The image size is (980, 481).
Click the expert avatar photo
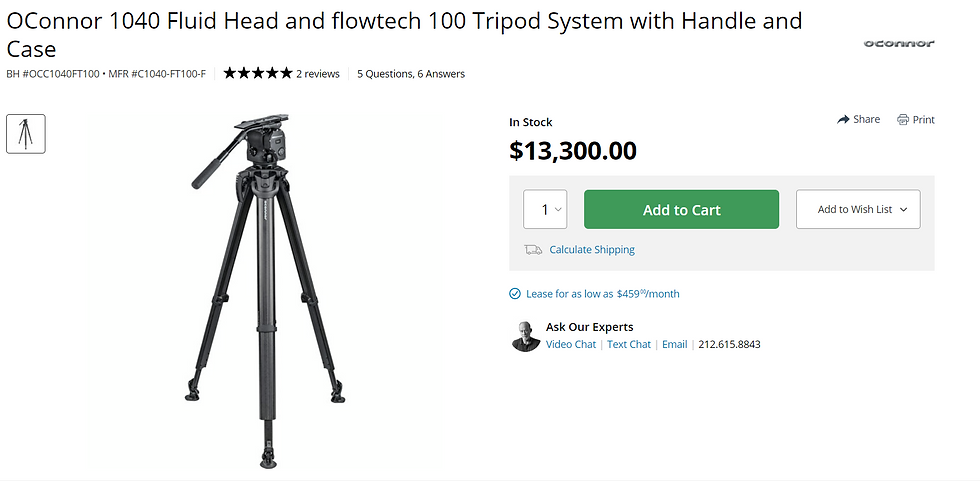[526, 336]
